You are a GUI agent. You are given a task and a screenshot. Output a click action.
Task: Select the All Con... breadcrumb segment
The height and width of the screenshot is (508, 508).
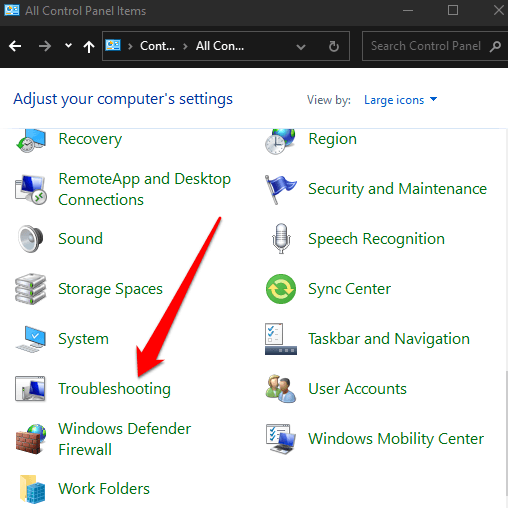(220, 46)
